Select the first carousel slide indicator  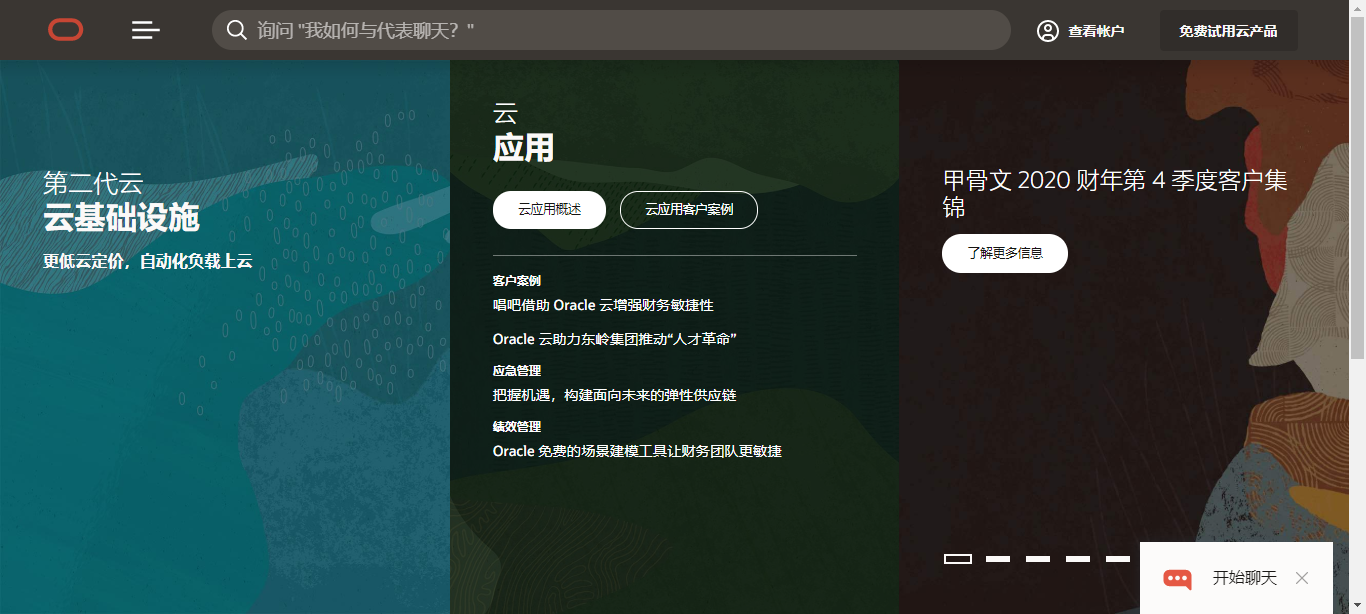point(957,559)
